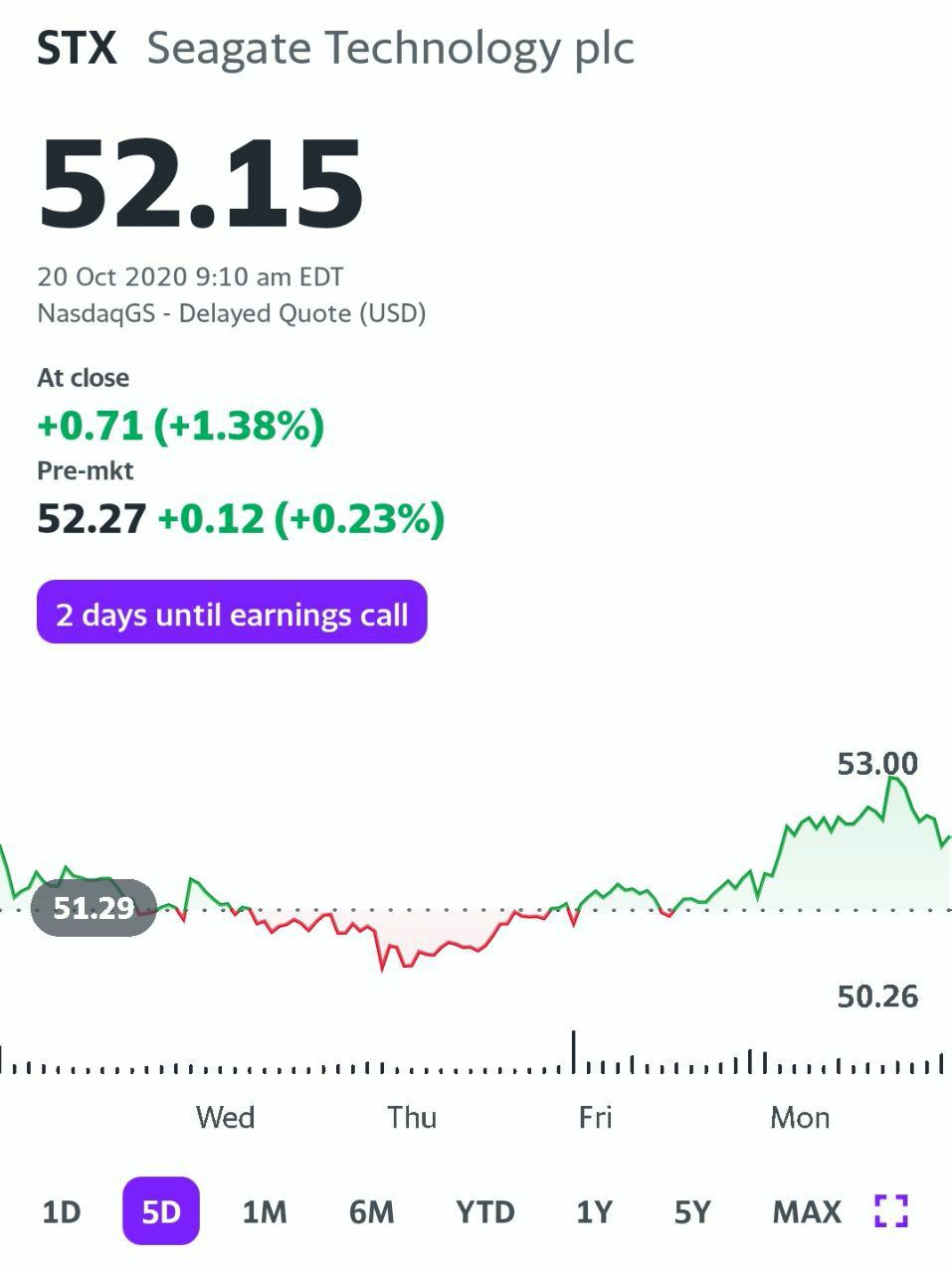Show the 1Y chart range
952x1273 pixels.
[594, 1212]
